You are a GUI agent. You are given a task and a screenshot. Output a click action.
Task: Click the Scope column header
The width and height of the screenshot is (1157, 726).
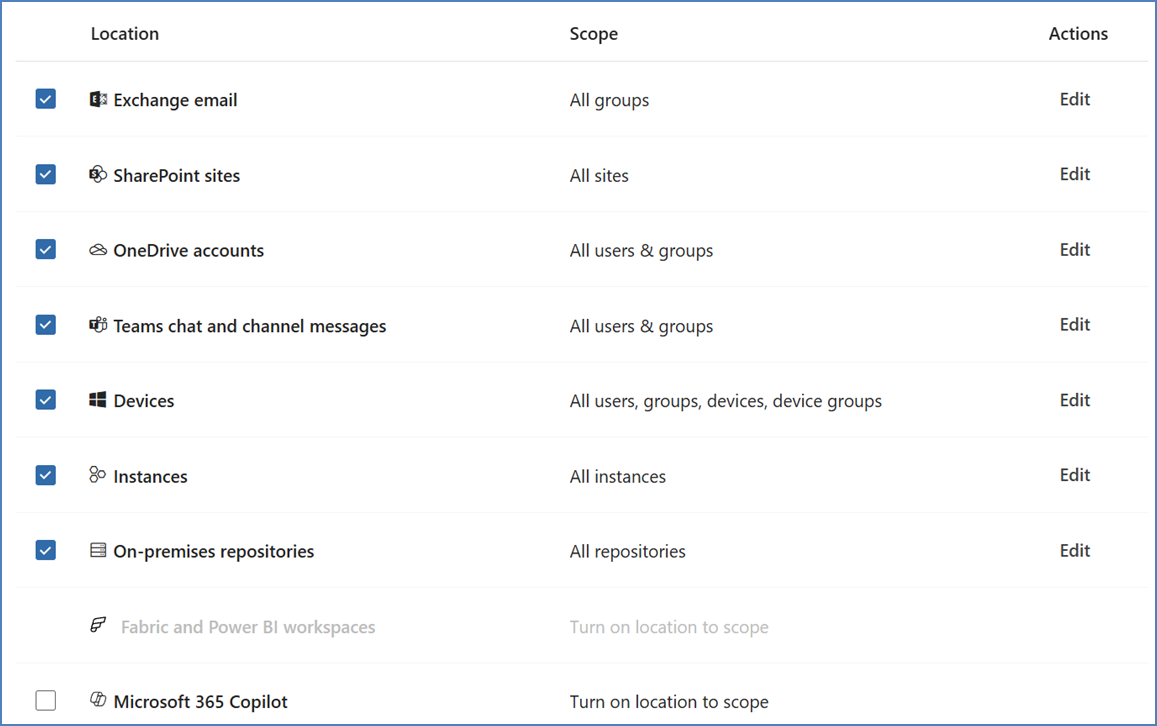tap(594, 34)
